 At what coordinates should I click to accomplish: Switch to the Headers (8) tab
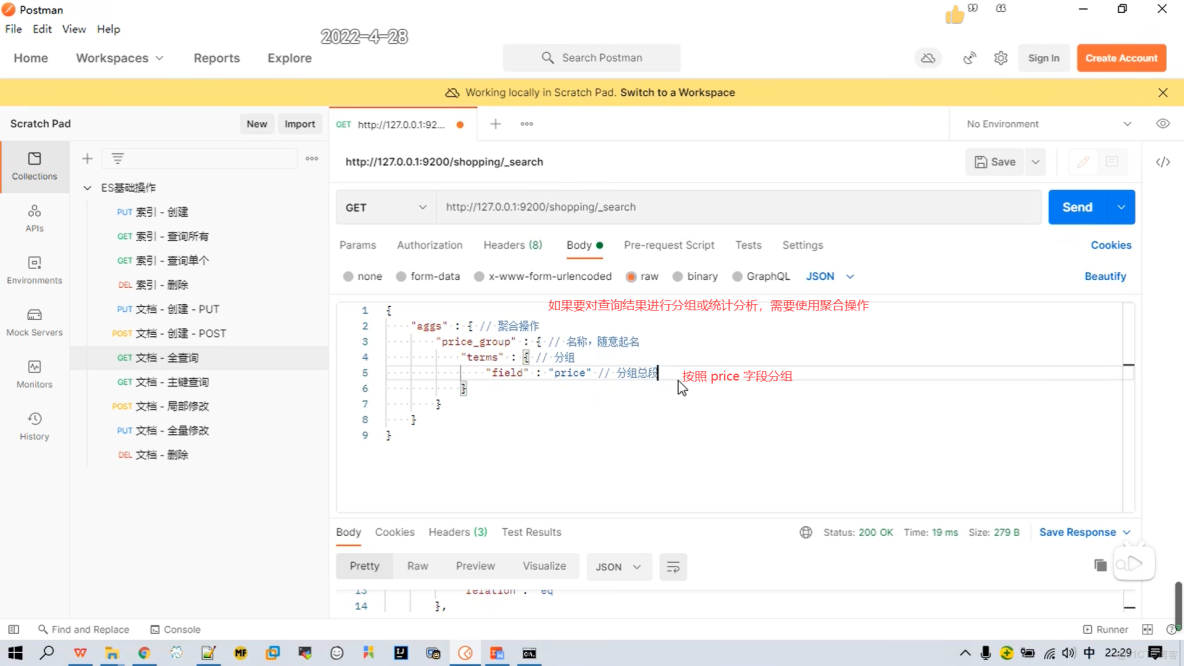pyautogui.click(x=512, y=245)
